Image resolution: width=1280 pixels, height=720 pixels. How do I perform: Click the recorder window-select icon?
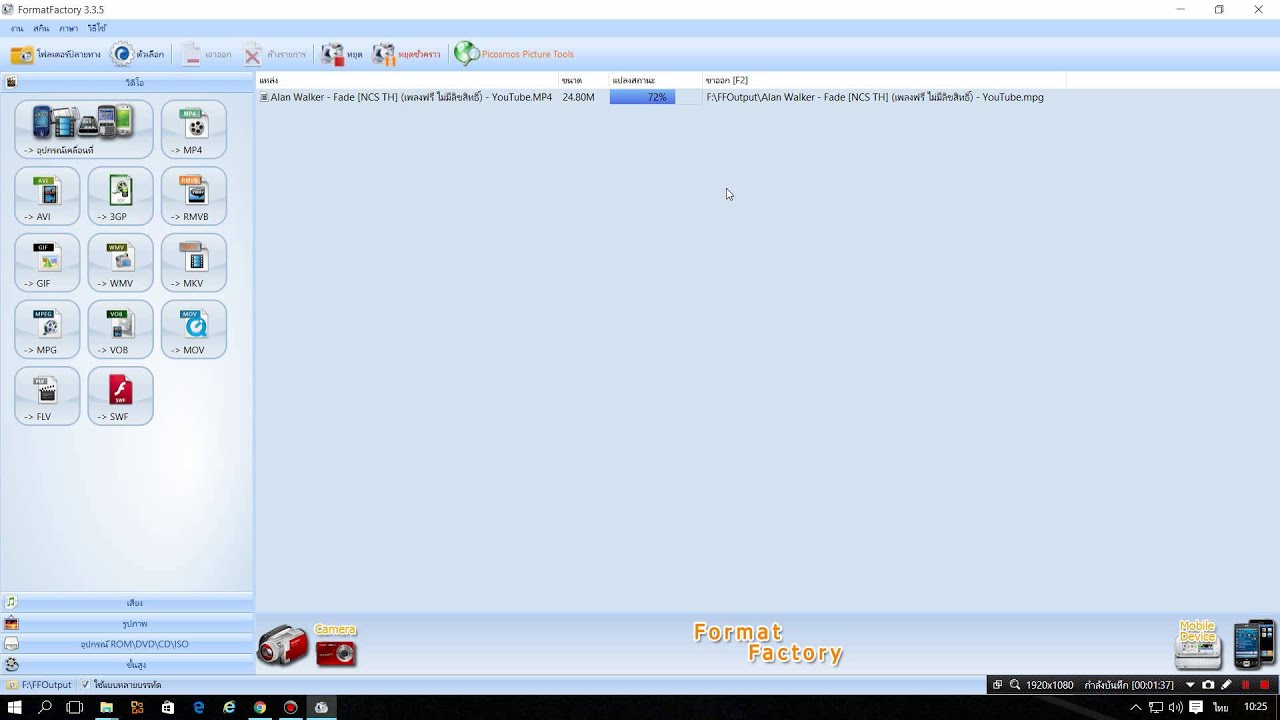(x=997, y=685)
